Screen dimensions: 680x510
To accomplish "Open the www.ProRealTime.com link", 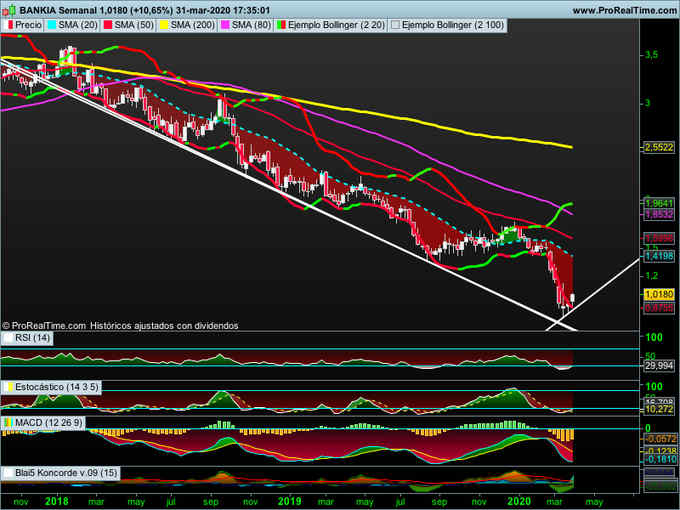I will point(625,10).
